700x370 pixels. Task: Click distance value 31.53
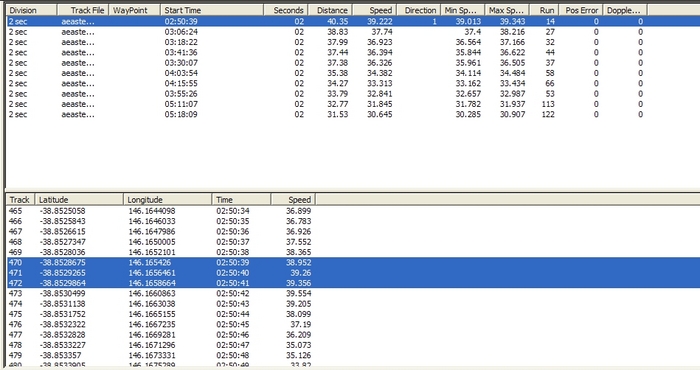[338, 114]
